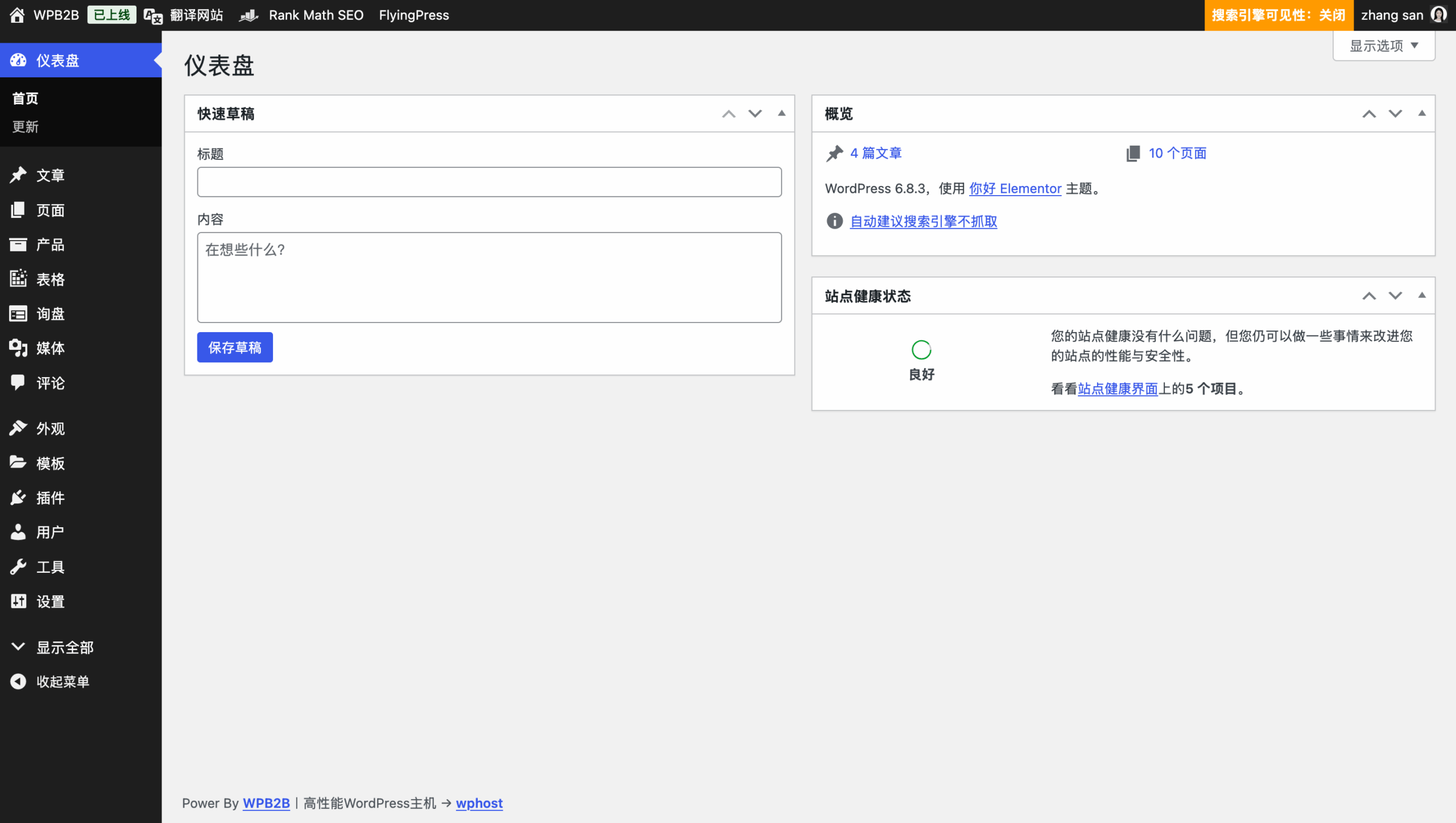Click the WPB2B home icon in admin bar
Viewport: 1456px width, 823px height.
point(17,15)
